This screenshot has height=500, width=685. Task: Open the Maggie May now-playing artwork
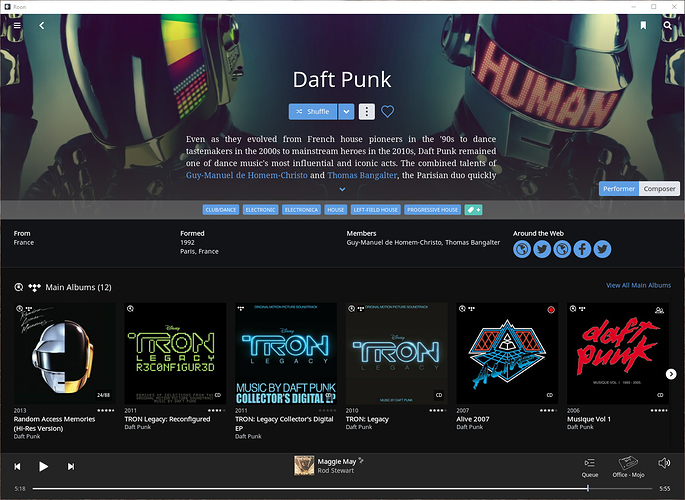(x=304, y=466)
